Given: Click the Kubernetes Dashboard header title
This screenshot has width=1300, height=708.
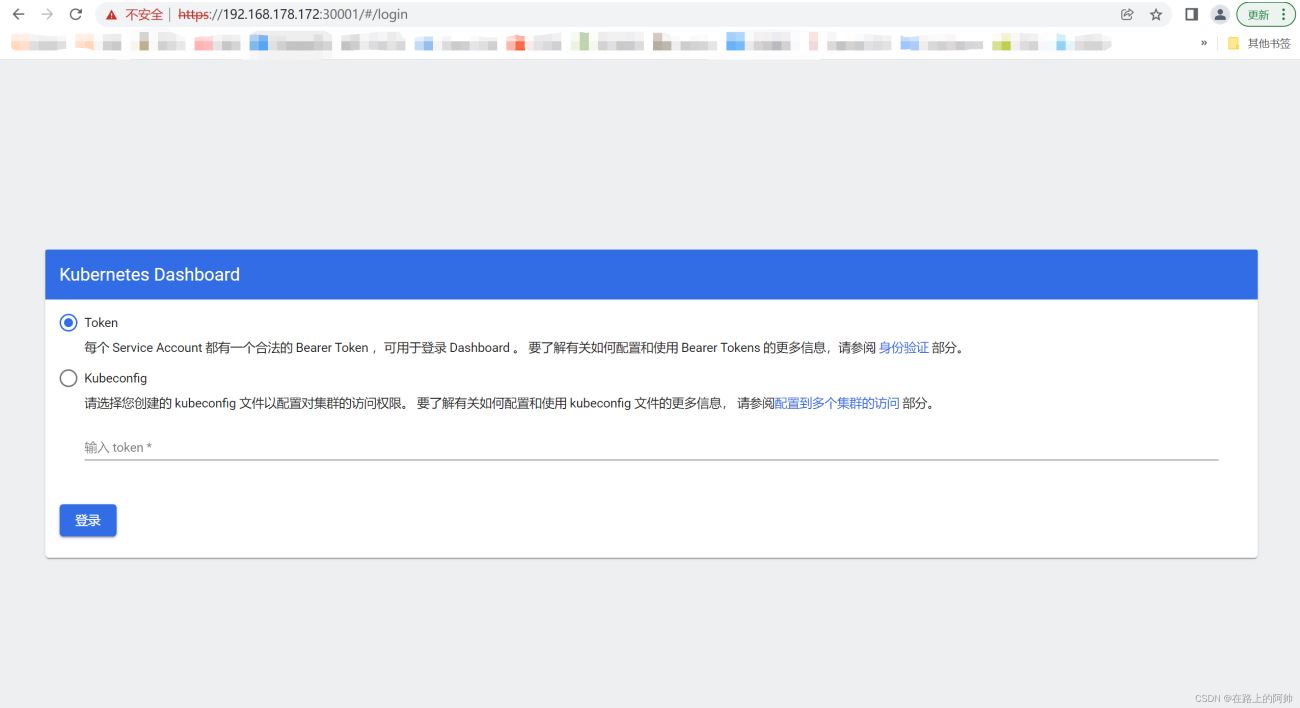Looking at the screenshot, I should pos(150,275).
